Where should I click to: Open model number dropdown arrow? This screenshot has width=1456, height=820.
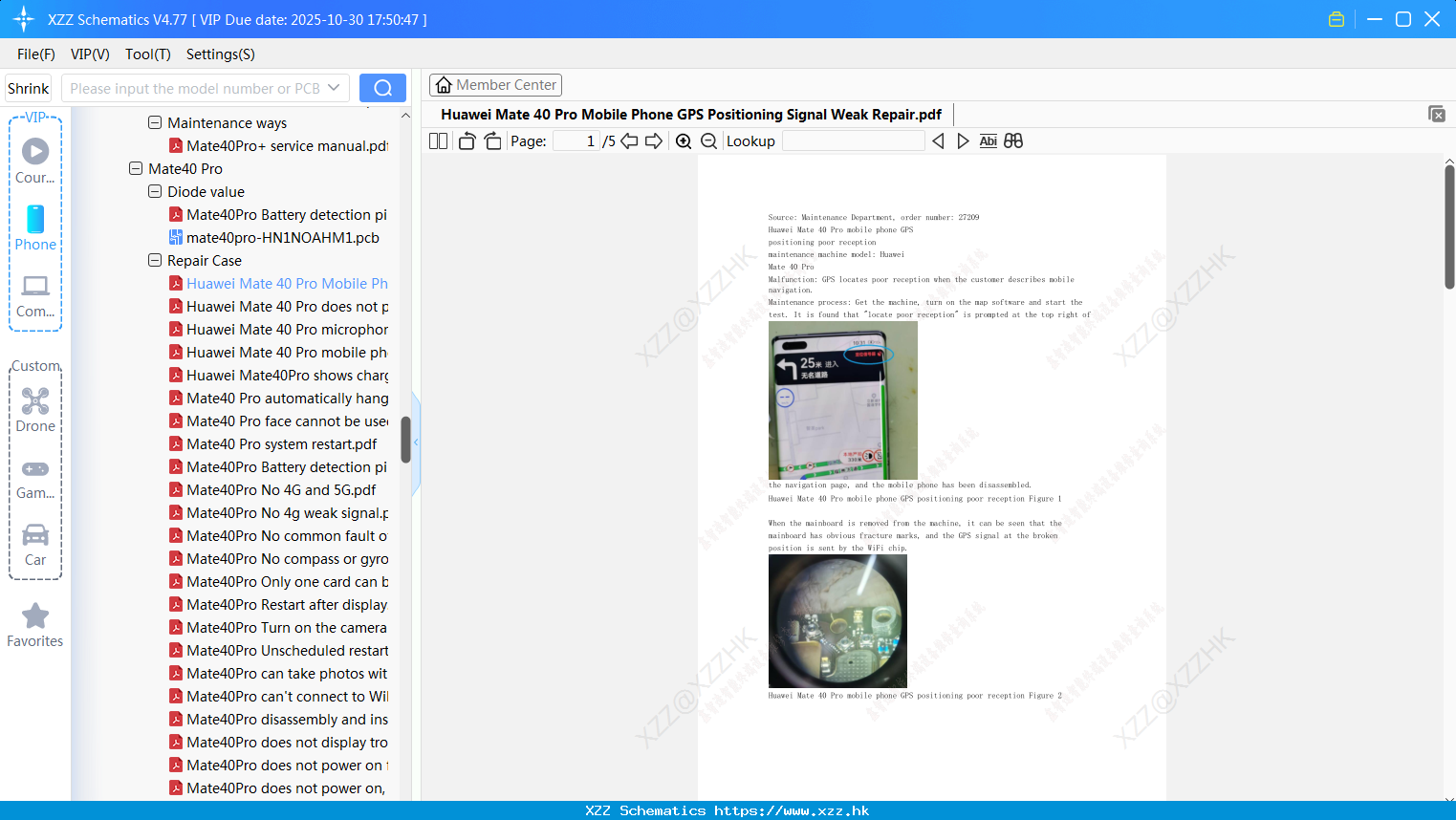coord(334,88)
